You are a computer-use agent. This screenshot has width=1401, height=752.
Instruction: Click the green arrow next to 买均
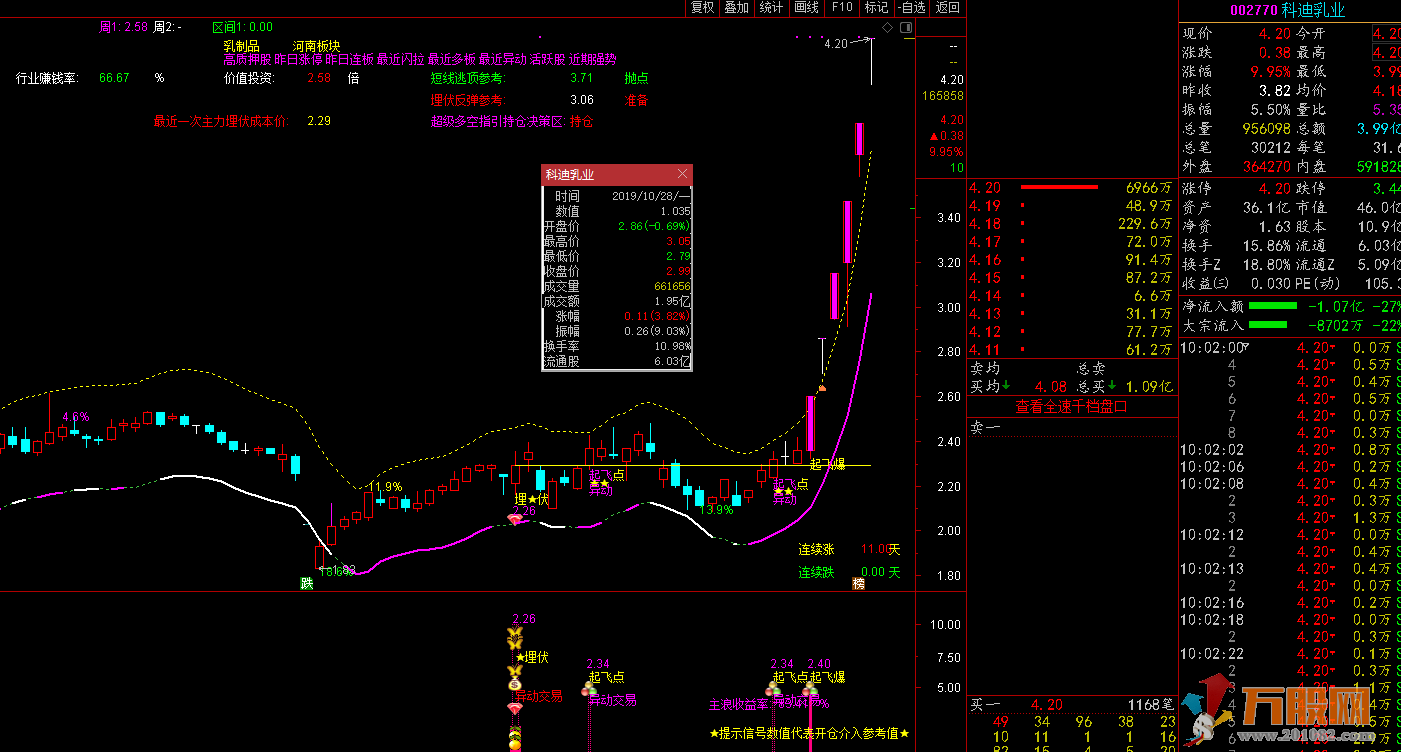[1006, 386]
